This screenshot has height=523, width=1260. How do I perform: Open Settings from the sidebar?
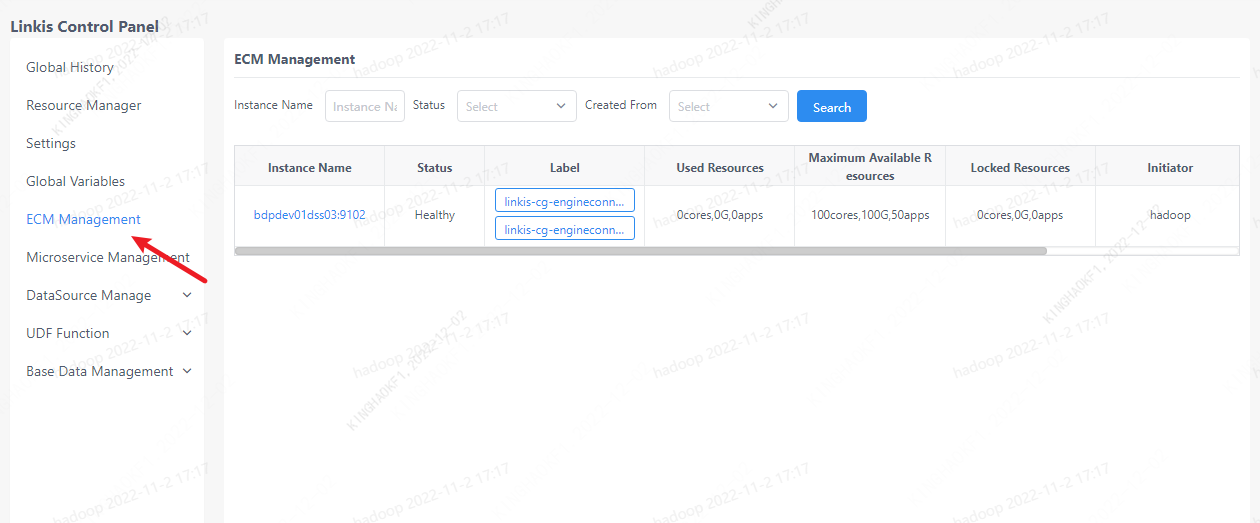coord(51,143)
